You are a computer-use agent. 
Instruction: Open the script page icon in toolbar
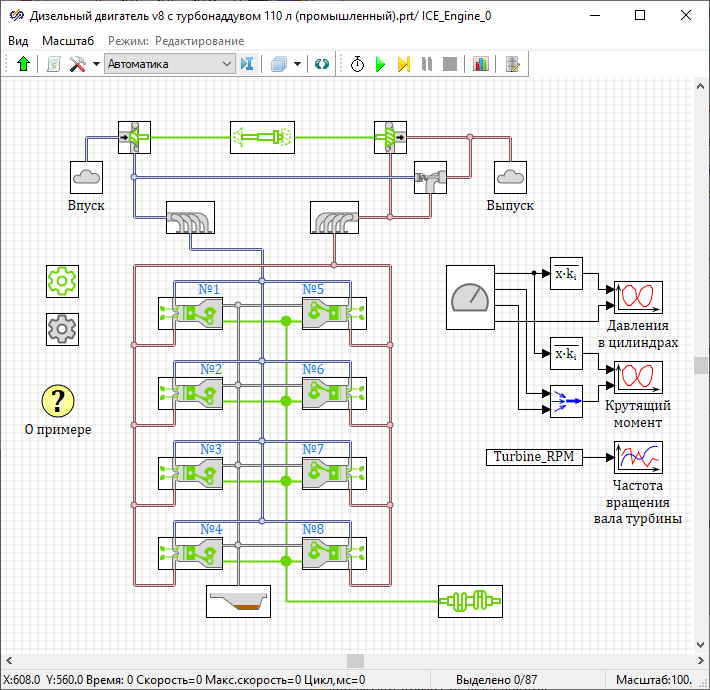point(54,64)
